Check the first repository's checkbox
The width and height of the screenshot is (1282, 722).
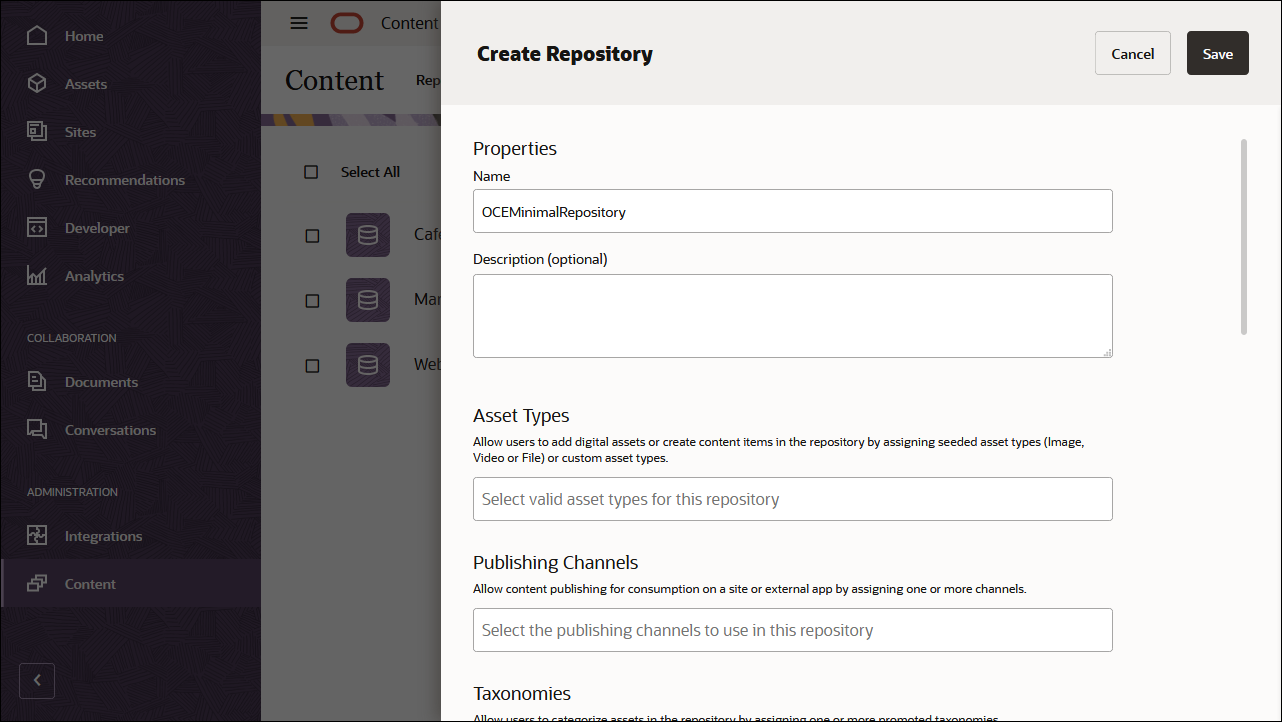(311, 234)
